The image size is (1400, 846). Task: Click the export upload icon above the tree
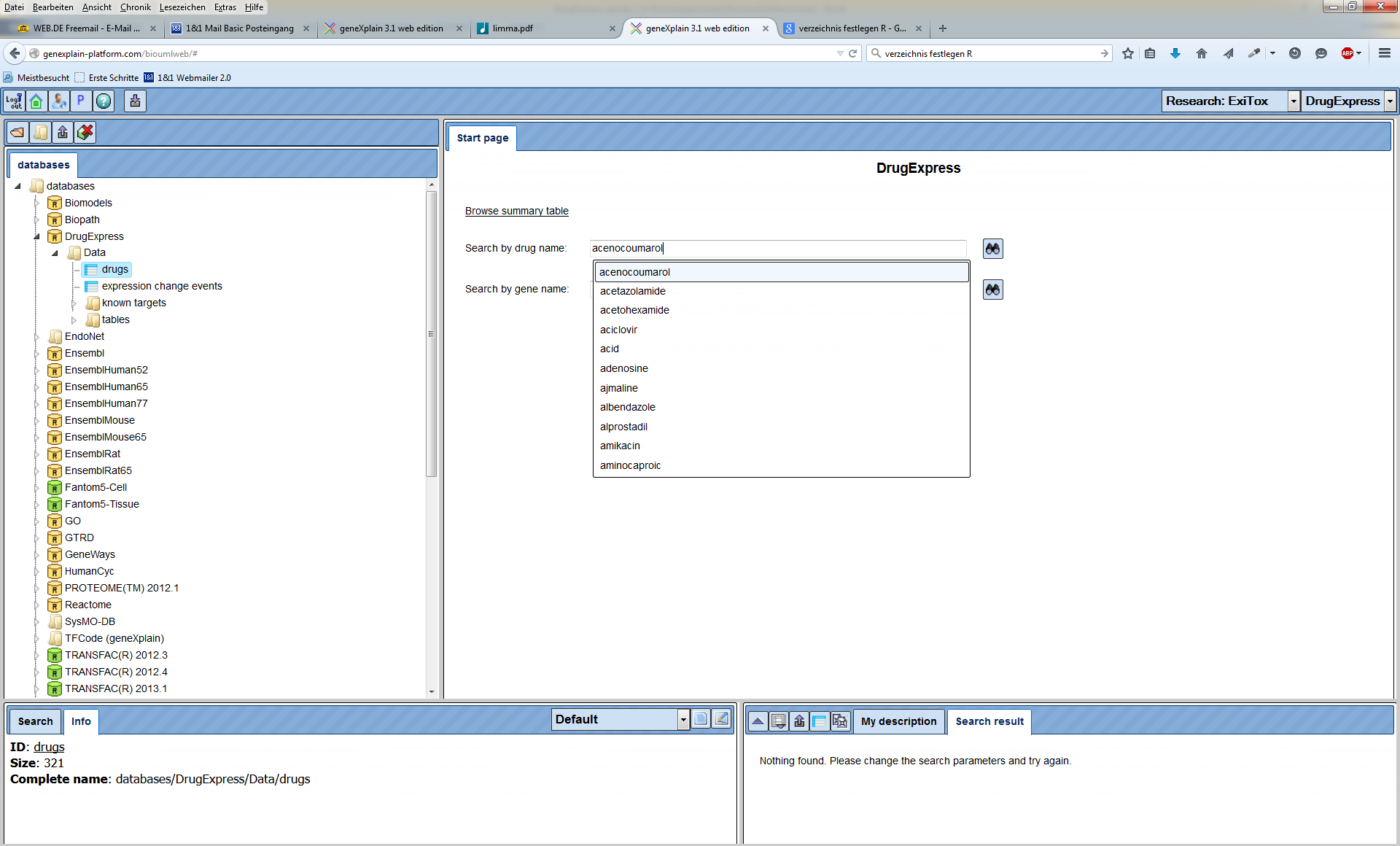tap(63, 133)
